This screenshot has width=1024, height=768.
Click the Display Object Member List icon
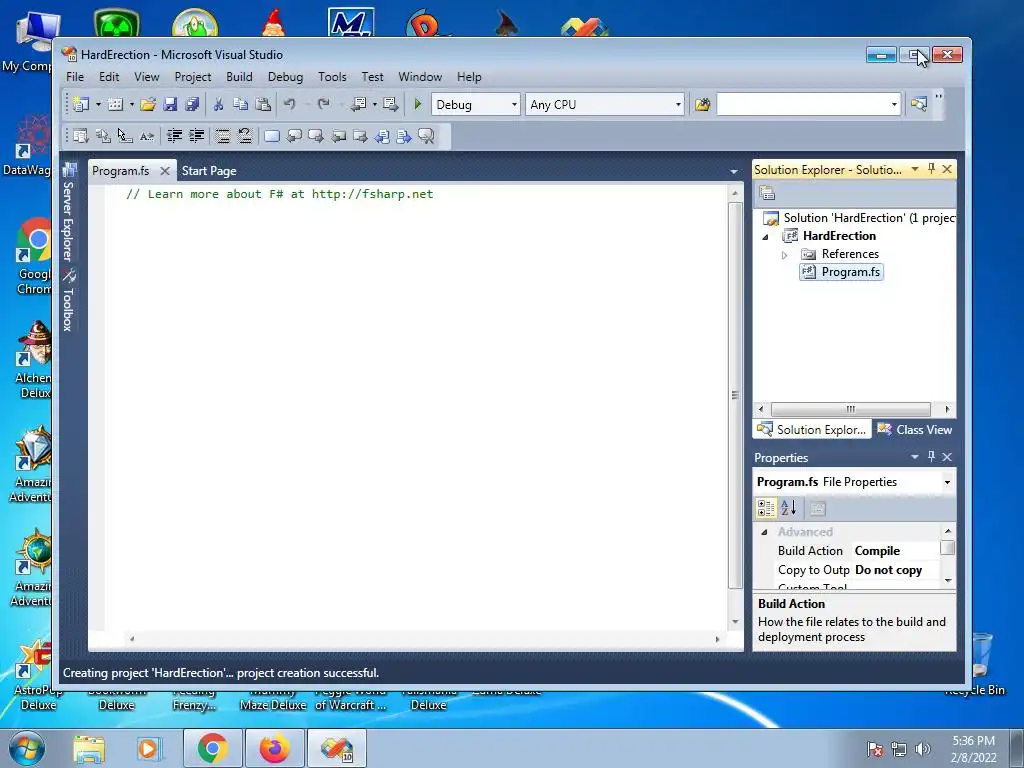tap(81, 136)
